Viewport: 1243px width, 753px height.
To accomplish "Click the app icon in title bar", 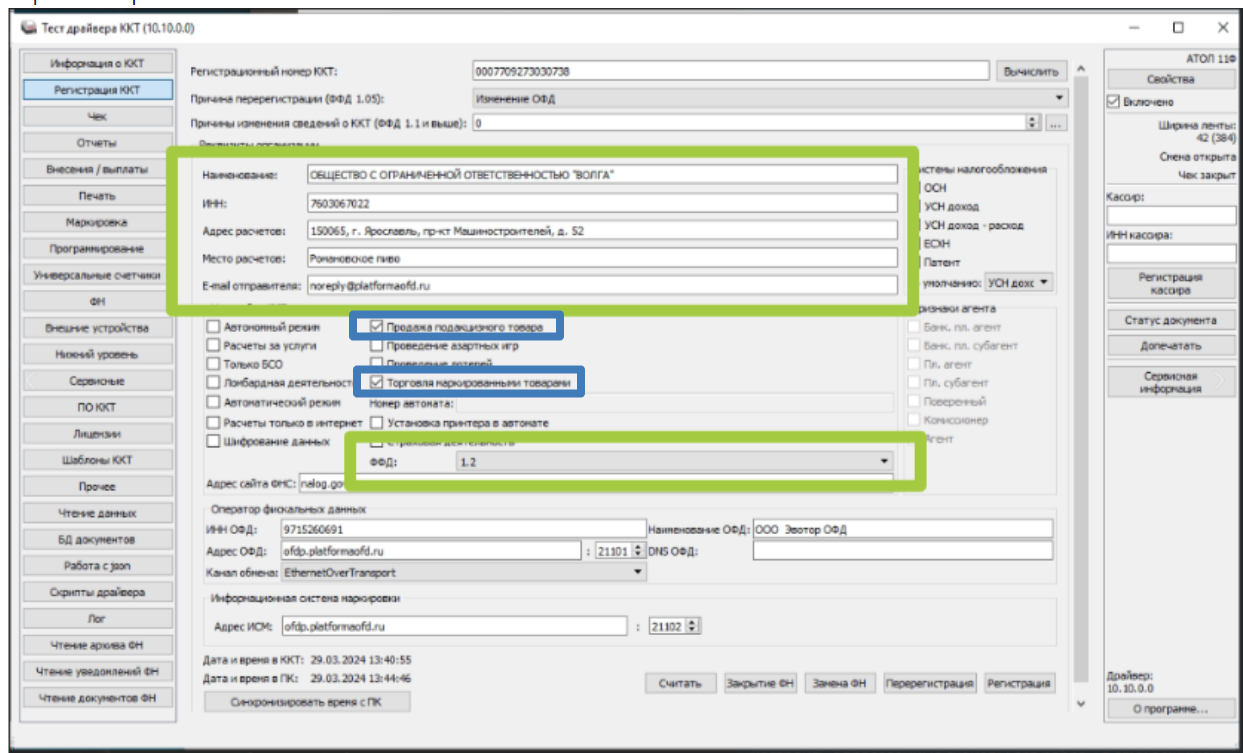I will (27, 28).
